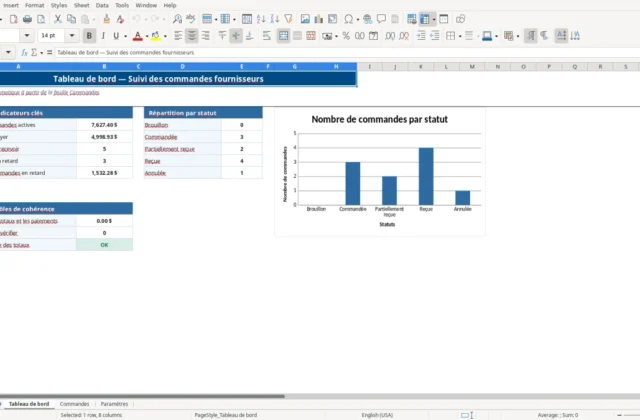Click in the formula input line
The height and width of the screenshot is (420, 640).
347,53
